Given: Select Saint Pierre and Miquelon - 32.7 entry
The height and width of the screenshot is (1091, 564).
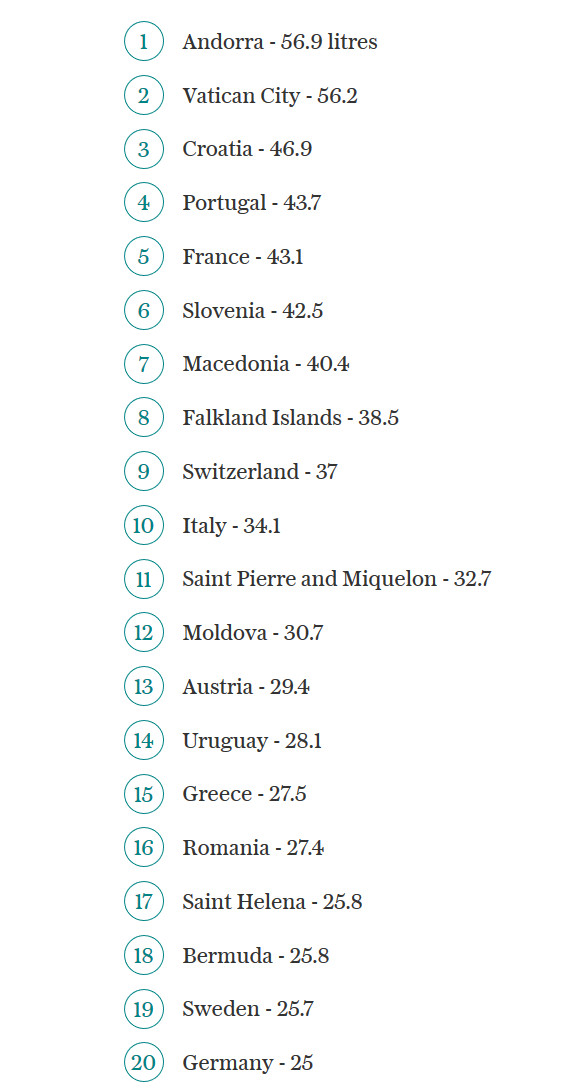Looking at the screenshot, I should [x=337, y=579].
